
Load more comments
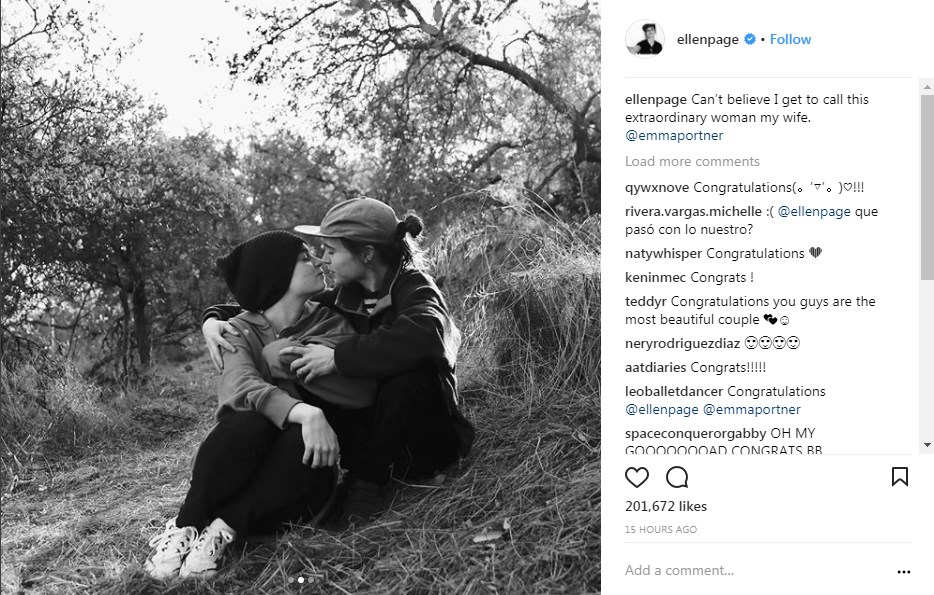coord(692,161)
